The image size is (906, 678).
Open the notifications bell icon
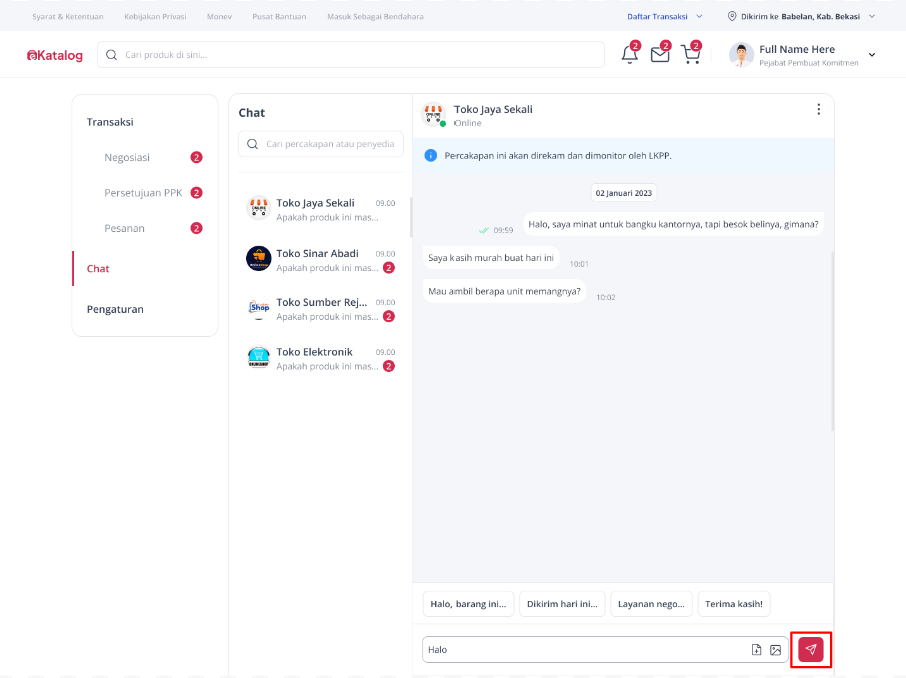(x=629, y=54)
